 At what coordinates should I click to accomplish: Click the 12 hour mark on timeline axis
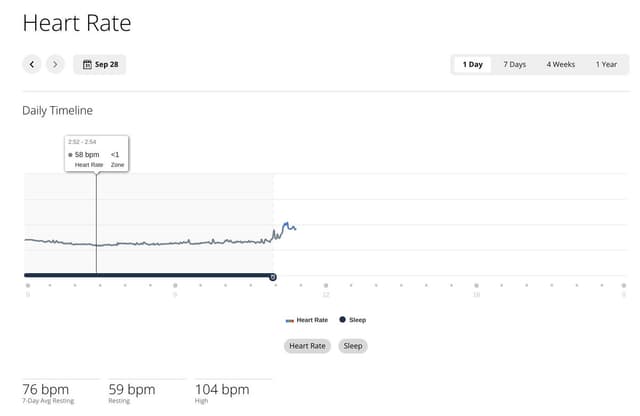click(325, 293)
